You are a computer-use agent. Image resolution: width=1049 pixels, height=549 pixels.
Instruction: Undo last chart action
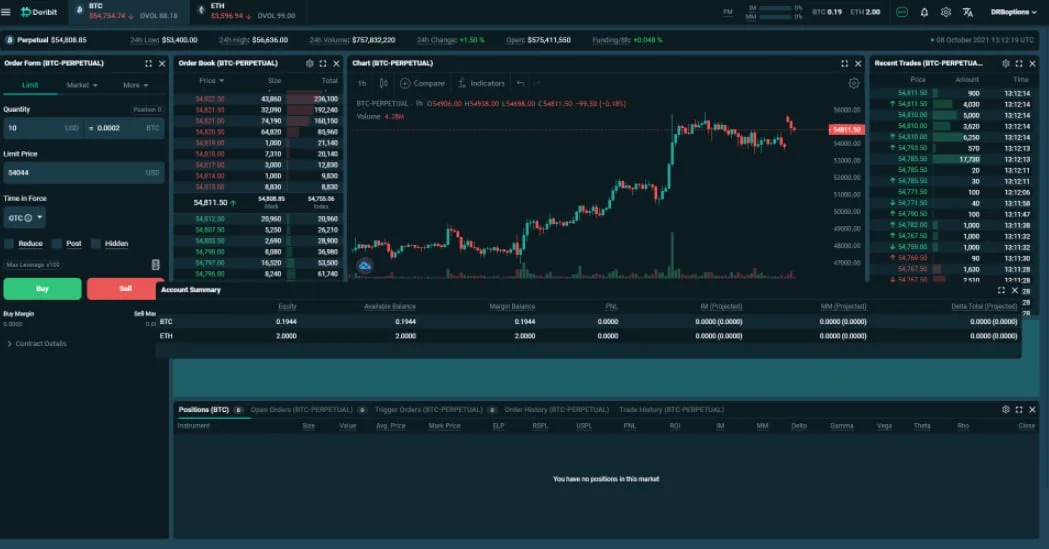520,84
